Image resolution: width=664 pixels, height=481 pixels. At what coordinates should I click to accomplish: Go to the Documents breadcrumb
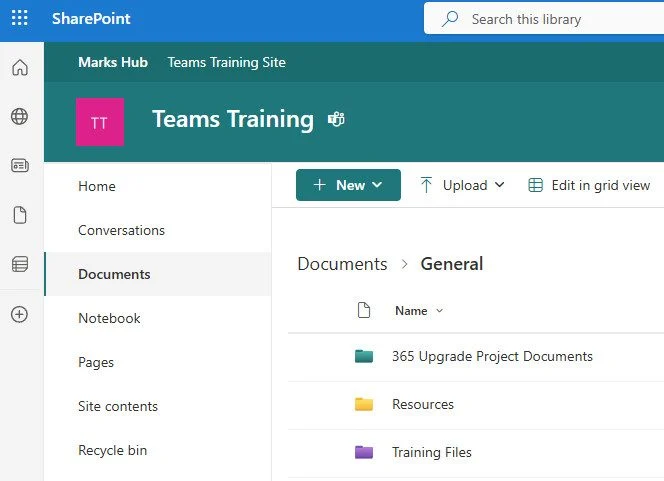pos(342,264)
